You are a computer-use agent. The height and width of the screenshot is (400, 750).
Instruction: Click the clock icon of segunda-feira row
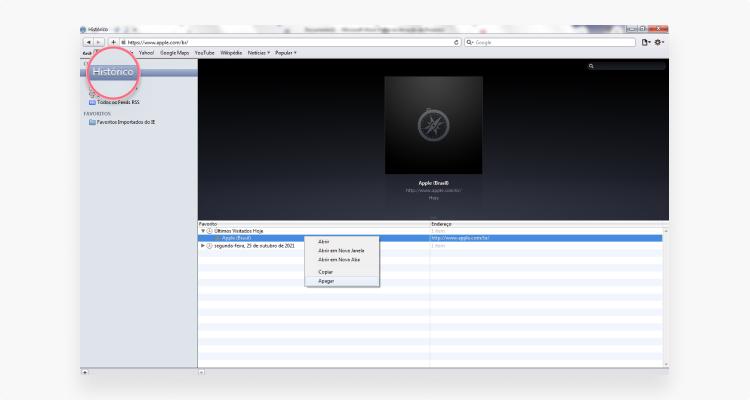(210, 245)
